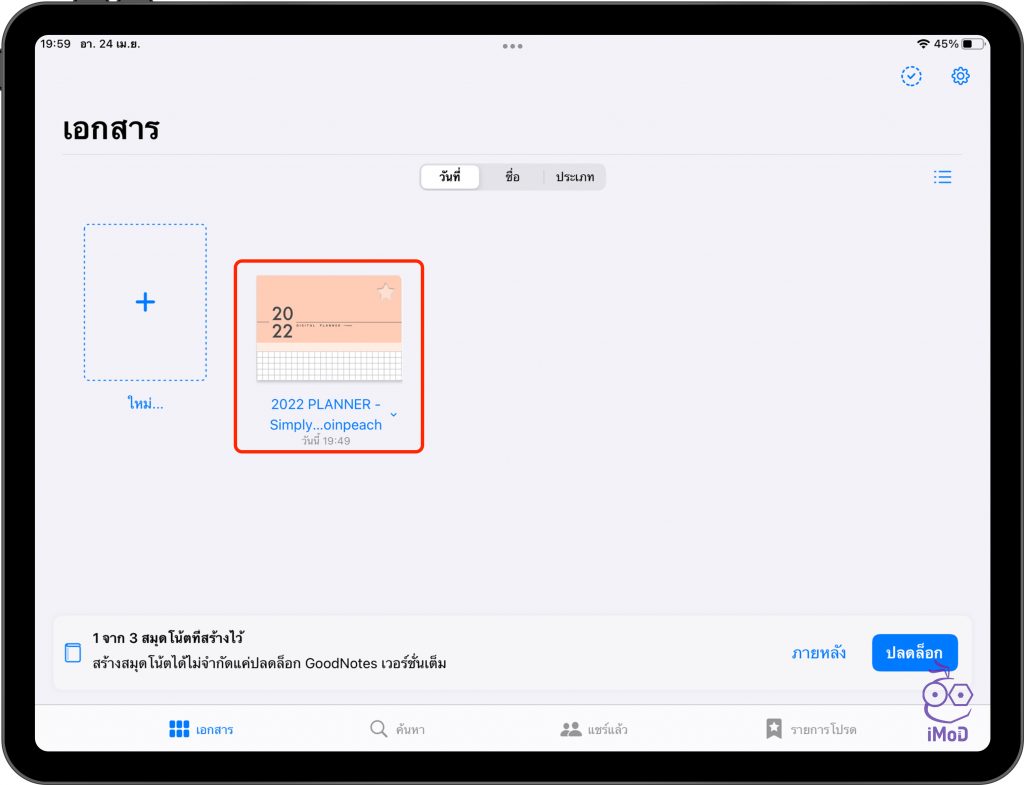This screenshot has height=785, width=1024.
Task: Tap the battery icon in status bar
Action: pos(975,44)
